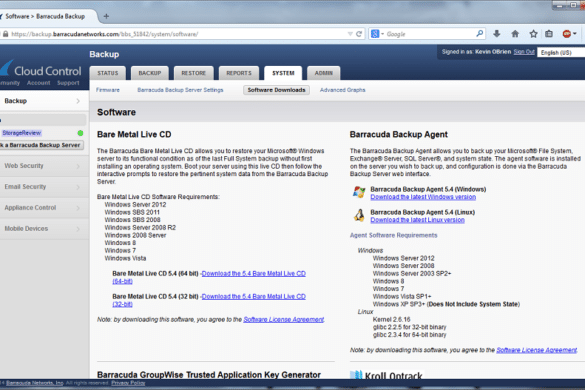This screenshot has width=585, height=390.
Task: Open the Firmware subpage
Action: click(108, 90)
